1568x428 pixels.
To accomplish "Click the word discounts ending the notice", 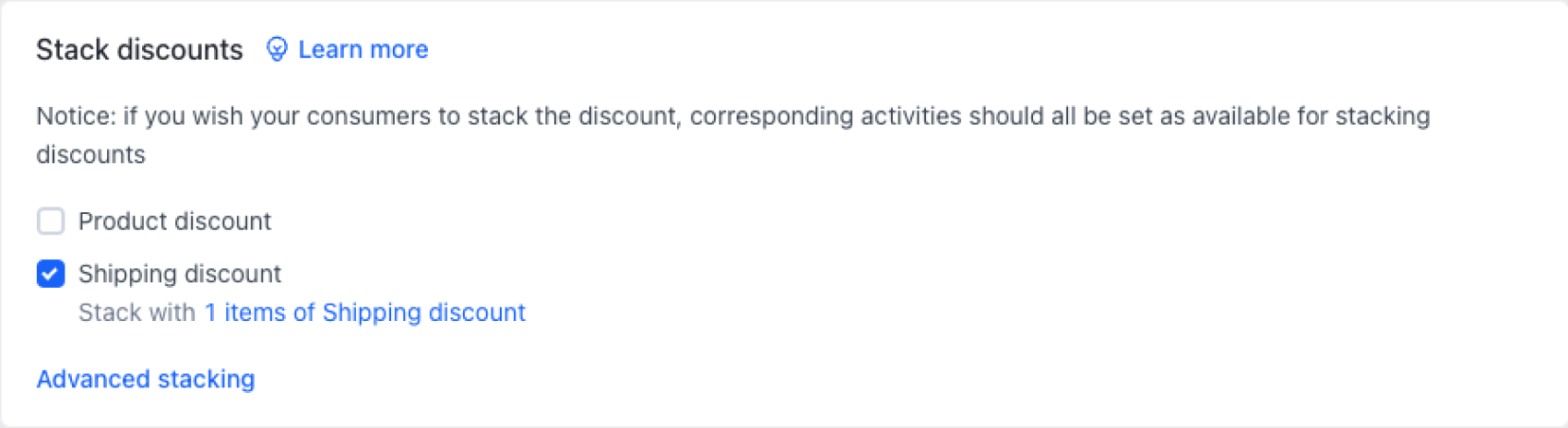I will pos(90,155).
